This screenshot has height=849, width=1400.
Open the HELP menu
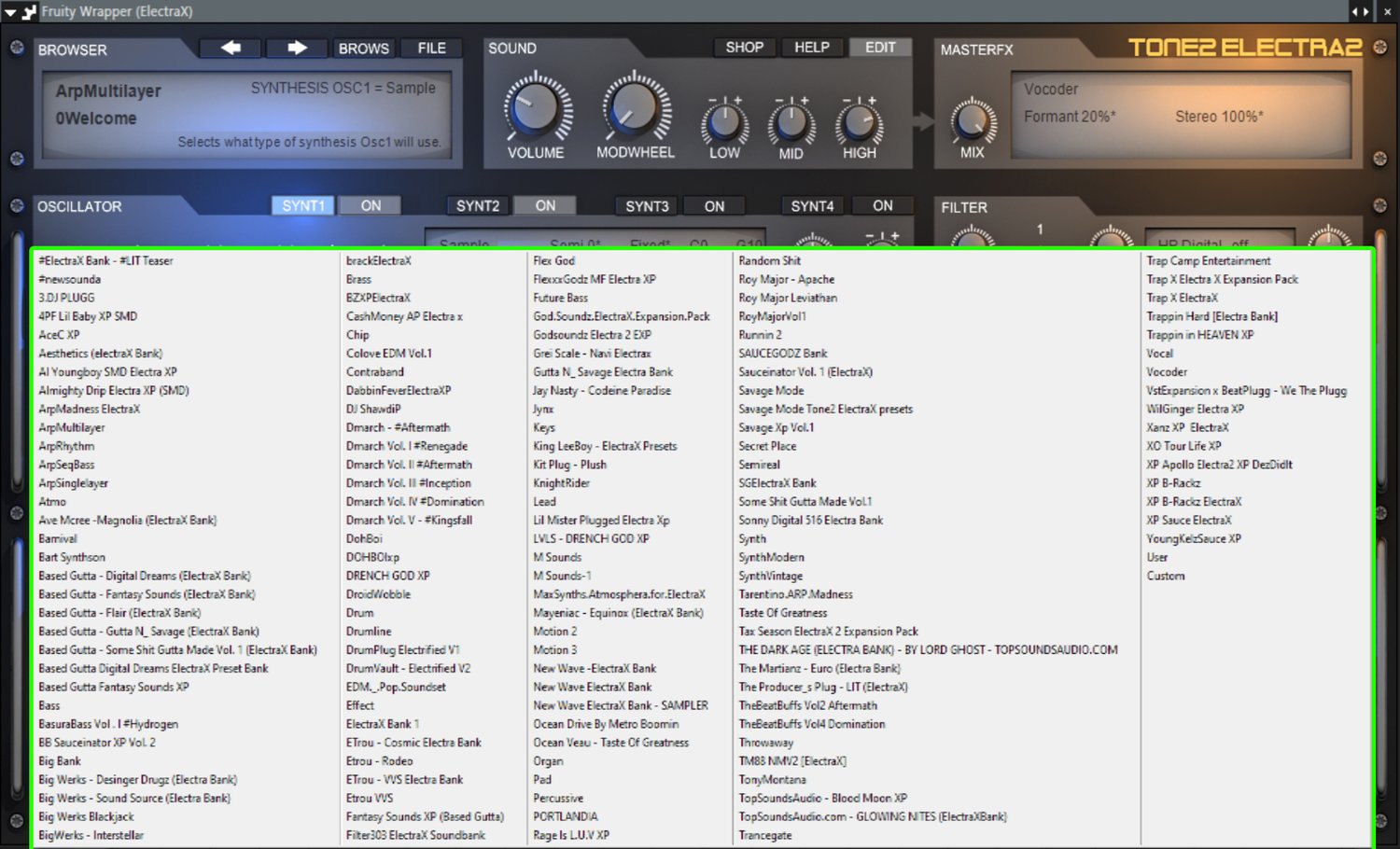coord(812,47)
